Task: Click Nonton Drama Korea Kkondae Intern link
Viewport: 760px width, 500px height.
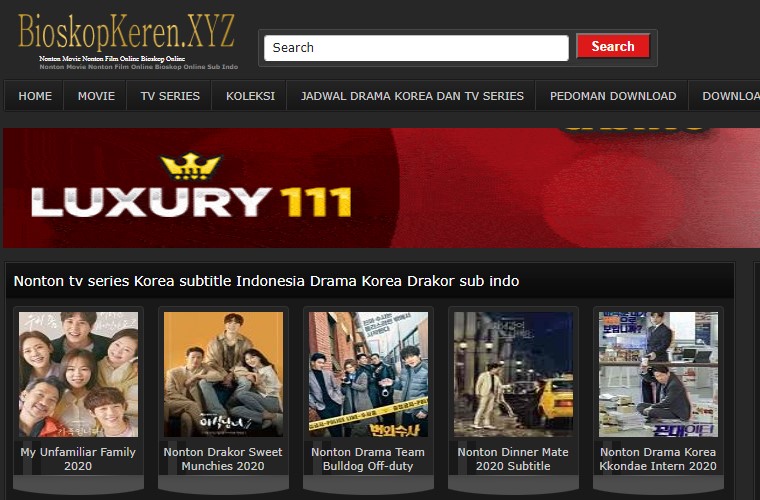Action: 658,459
